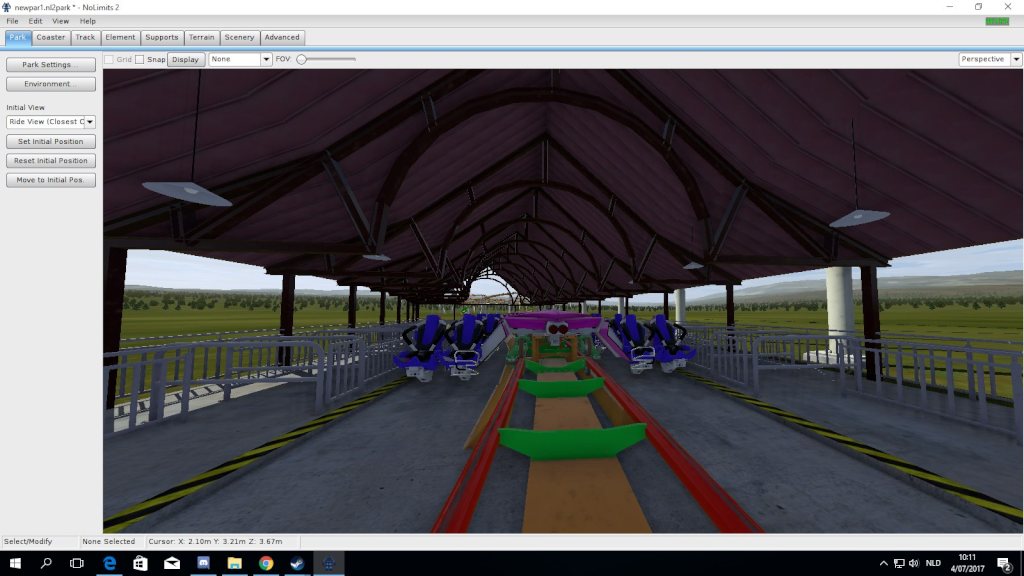The height and width of the screenshot is (576, 1024).
Task: Toggle the Grid checkbox
Action: click(x=109, y=59)
